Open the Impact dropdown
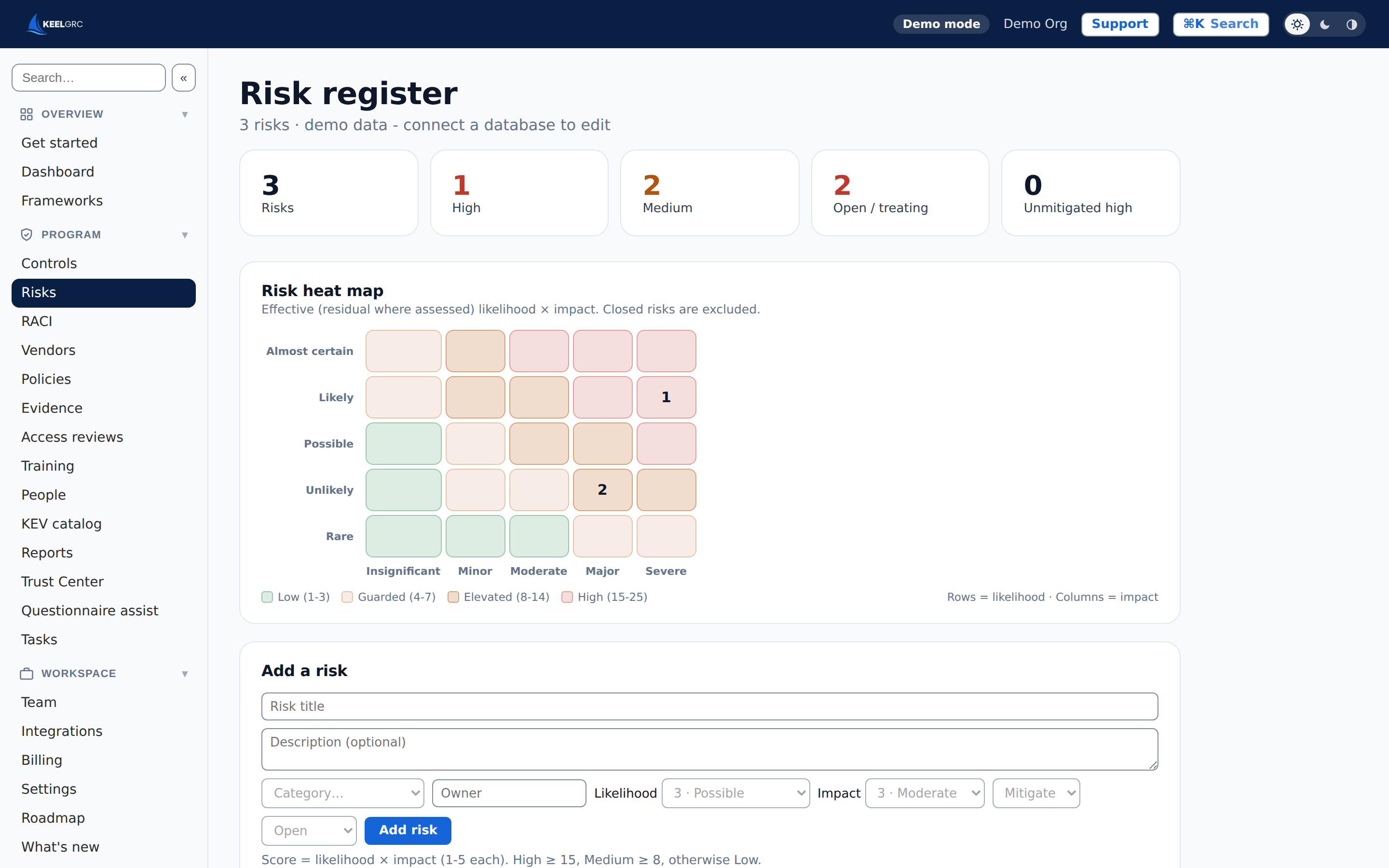The height and width of the screenshot is (868, 1389). 925,793
